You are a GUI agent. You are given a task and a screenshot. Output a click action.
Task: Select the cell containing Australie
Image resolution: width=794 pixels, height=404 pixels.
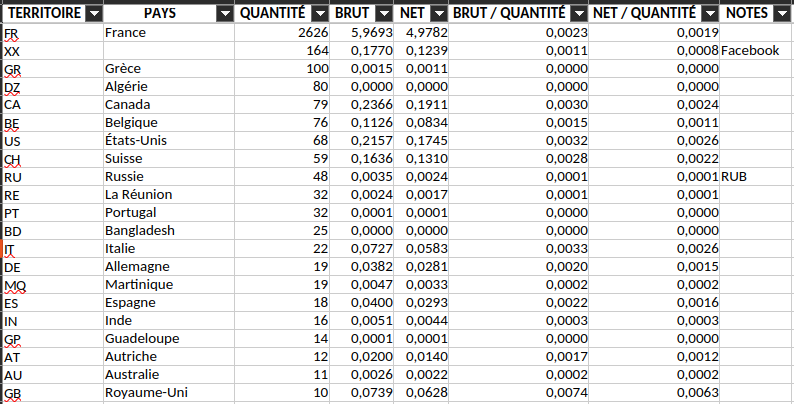click(x=169, y=375)
